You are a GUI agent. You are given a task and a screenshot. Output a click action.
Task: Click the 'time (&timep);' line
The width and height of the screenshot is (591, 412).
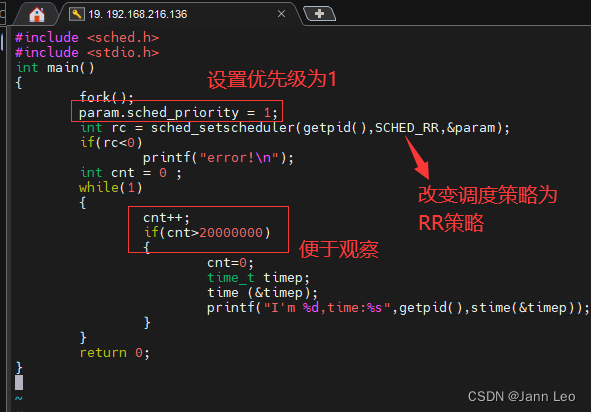point(262,293)
